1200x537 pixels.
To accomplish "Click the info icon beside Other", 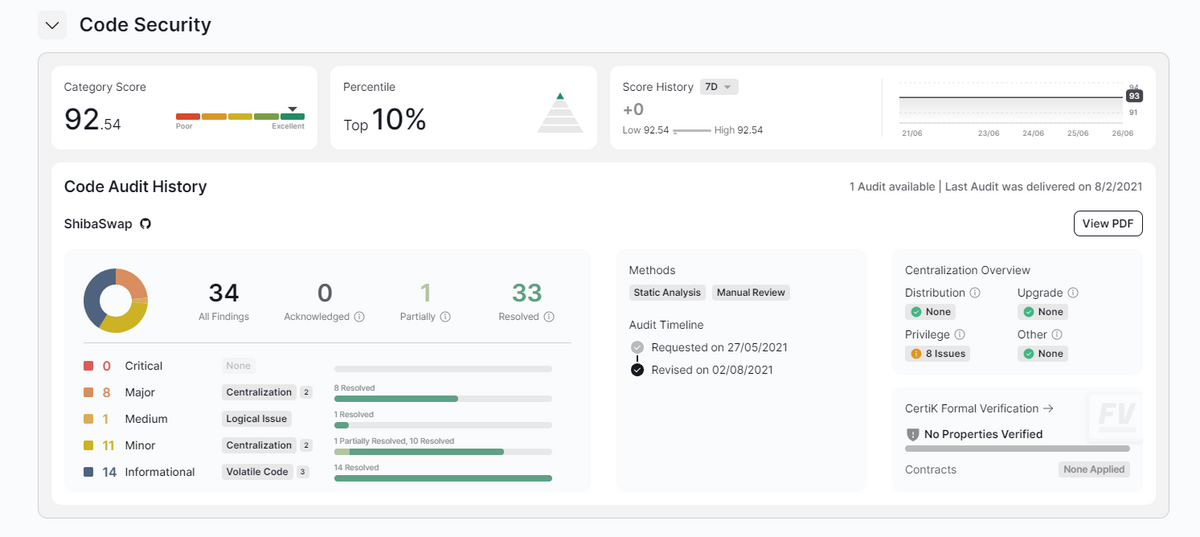I will 1057,334.
